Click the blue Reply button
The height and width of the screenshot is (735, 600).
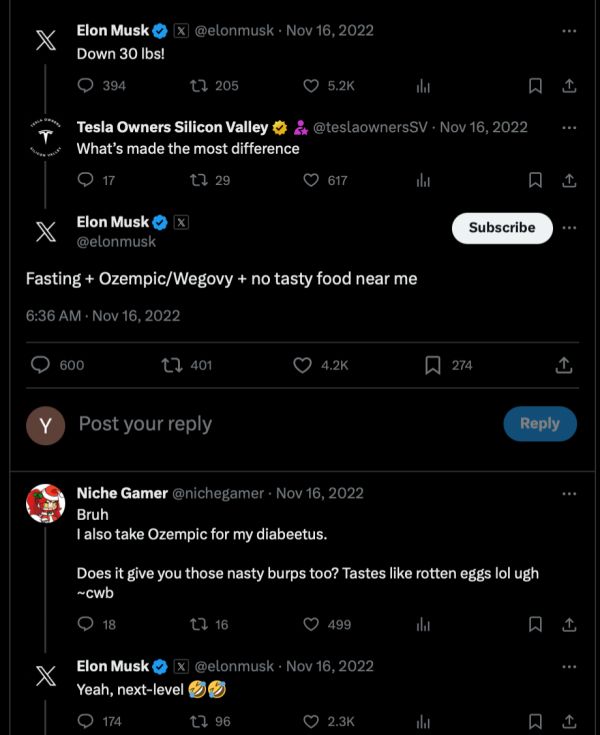click(x=539, y=423)
